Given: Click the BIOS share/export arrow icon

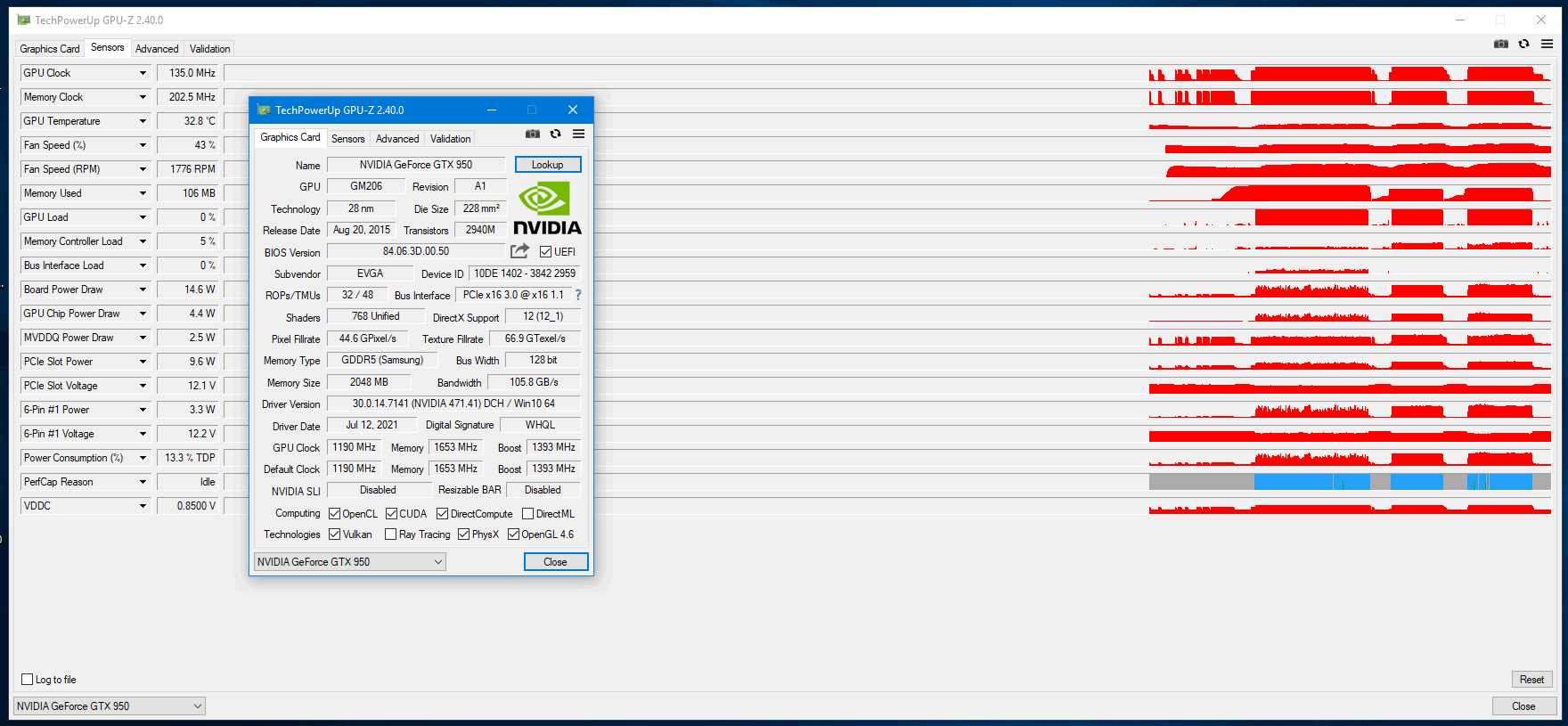Looking at the screenshot, I should (x=520, y=251).
